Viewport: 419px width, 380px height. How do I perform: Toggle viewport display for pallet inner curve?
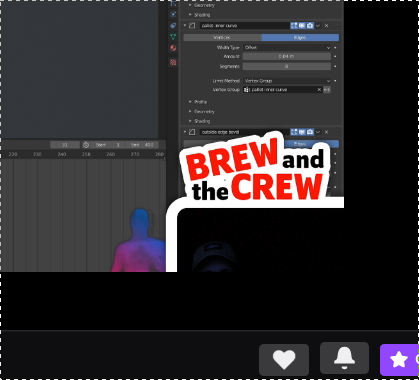point(302,26)
